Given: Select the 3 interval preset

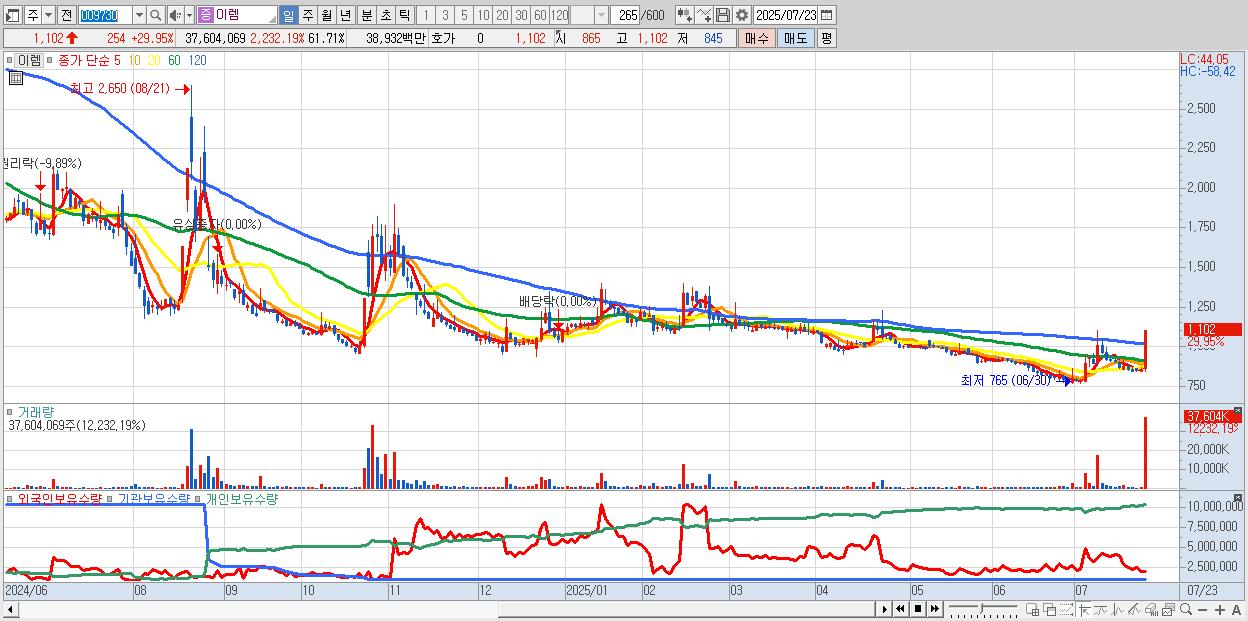Looking at the screenshot, I should [444, 15].
